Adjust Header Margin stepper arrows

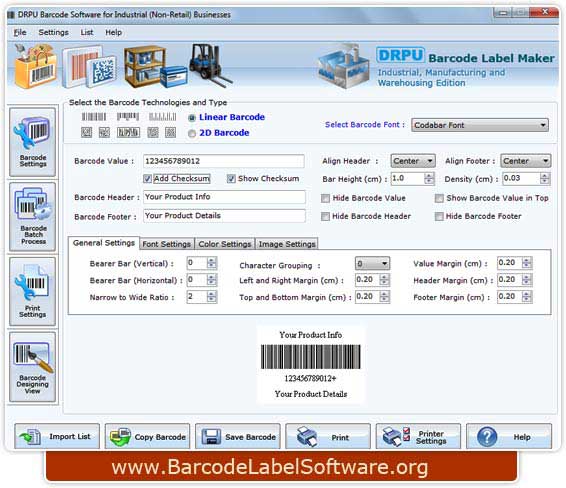(527, 280)
